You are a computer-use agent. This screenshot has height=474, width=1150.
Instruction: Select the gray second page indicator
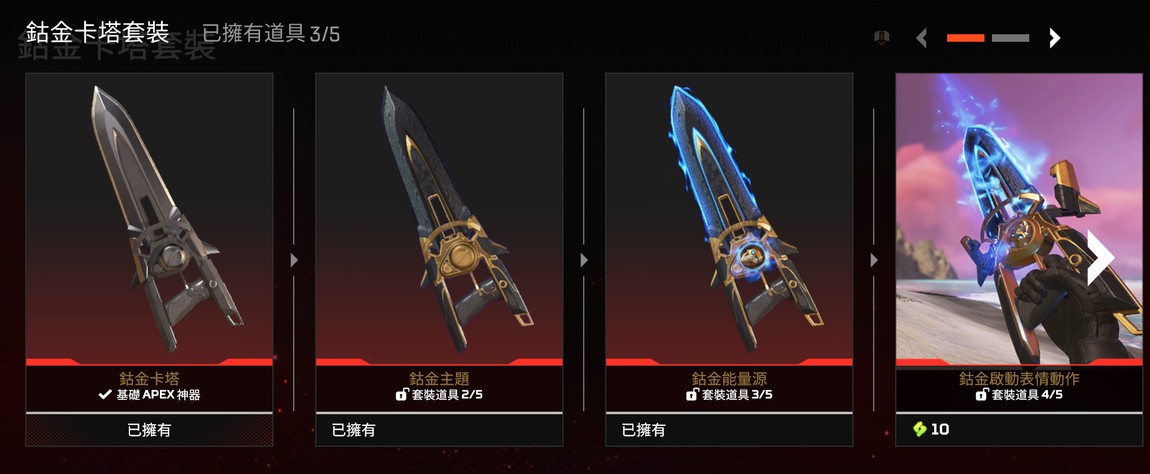(1010, 38)
